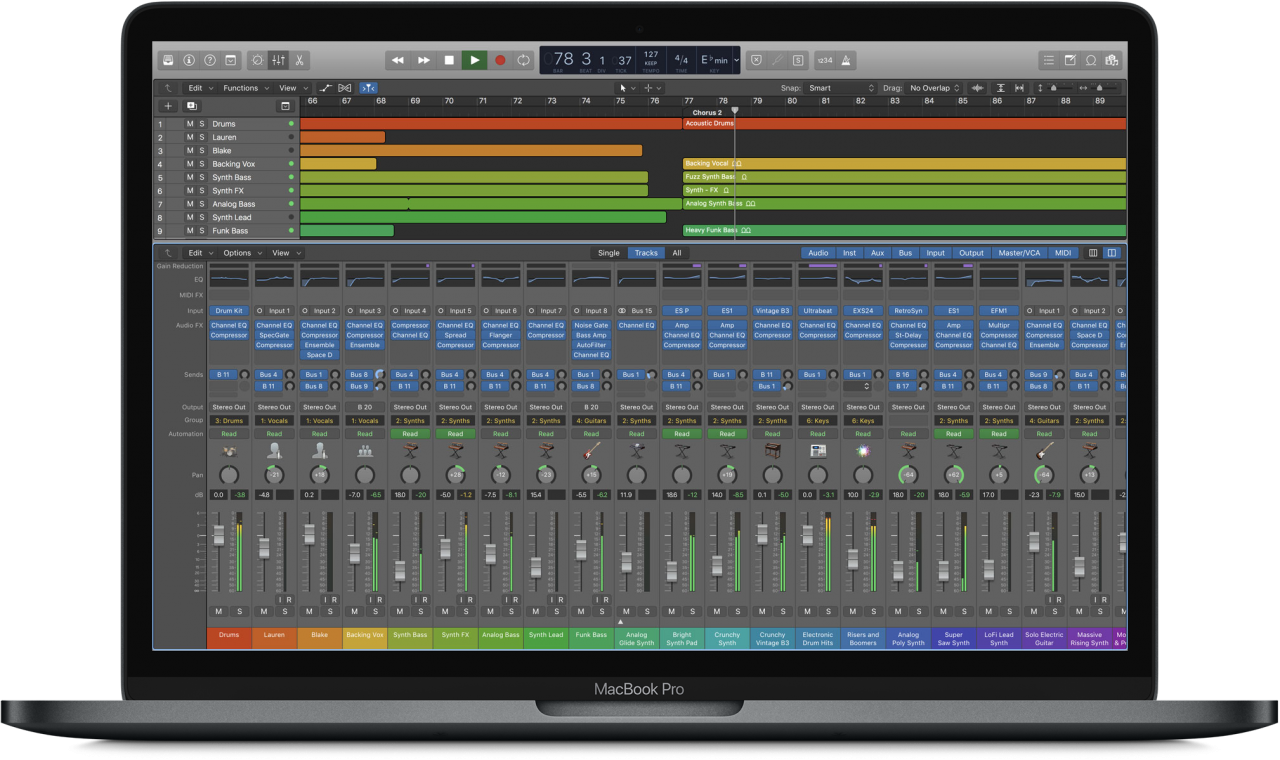The image size is (1280, 760).
Task: Fast forward the playhead
Action: click(x=424, y=60)
